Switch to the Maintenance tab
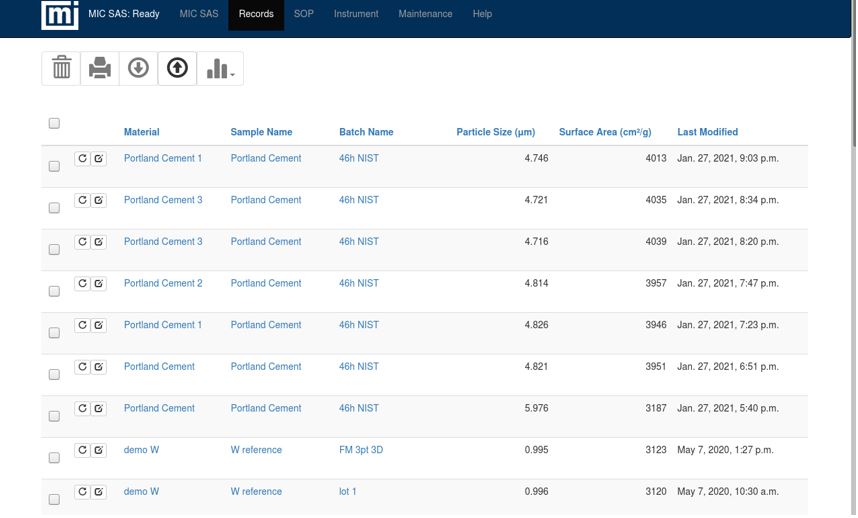This screenshot has height=518, width=858. point(425,14)
